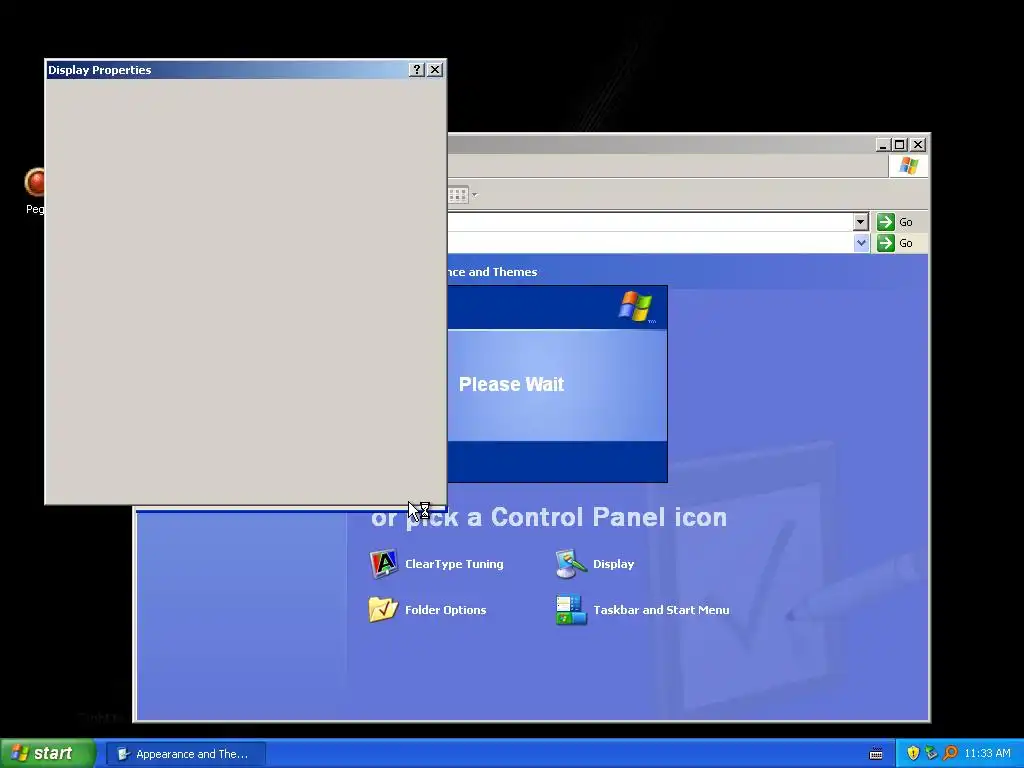Click the orange magnifier tray icon

tap(950, 753)
